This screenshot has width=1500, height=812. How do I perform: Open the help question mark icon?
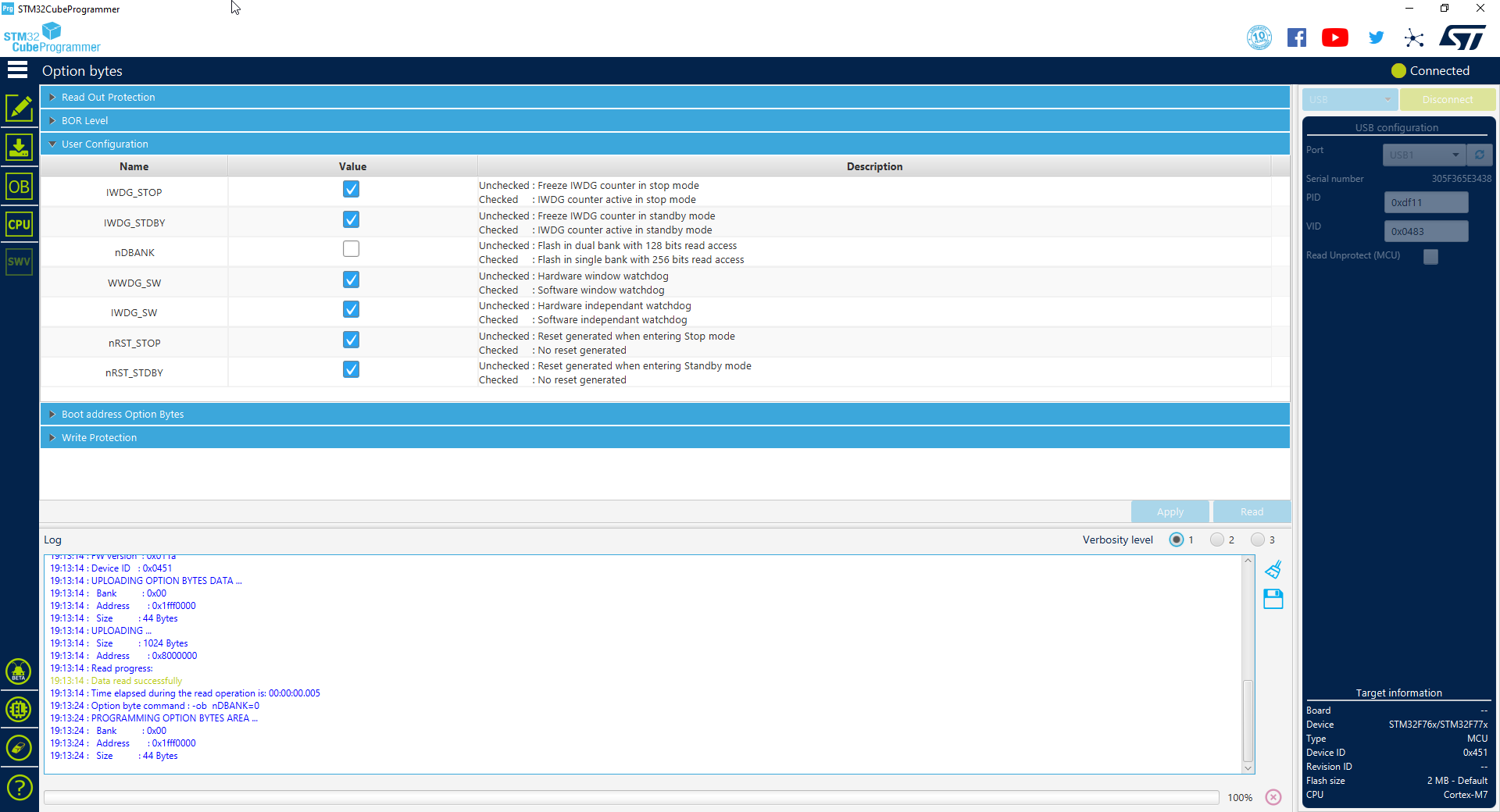(19, 787)
